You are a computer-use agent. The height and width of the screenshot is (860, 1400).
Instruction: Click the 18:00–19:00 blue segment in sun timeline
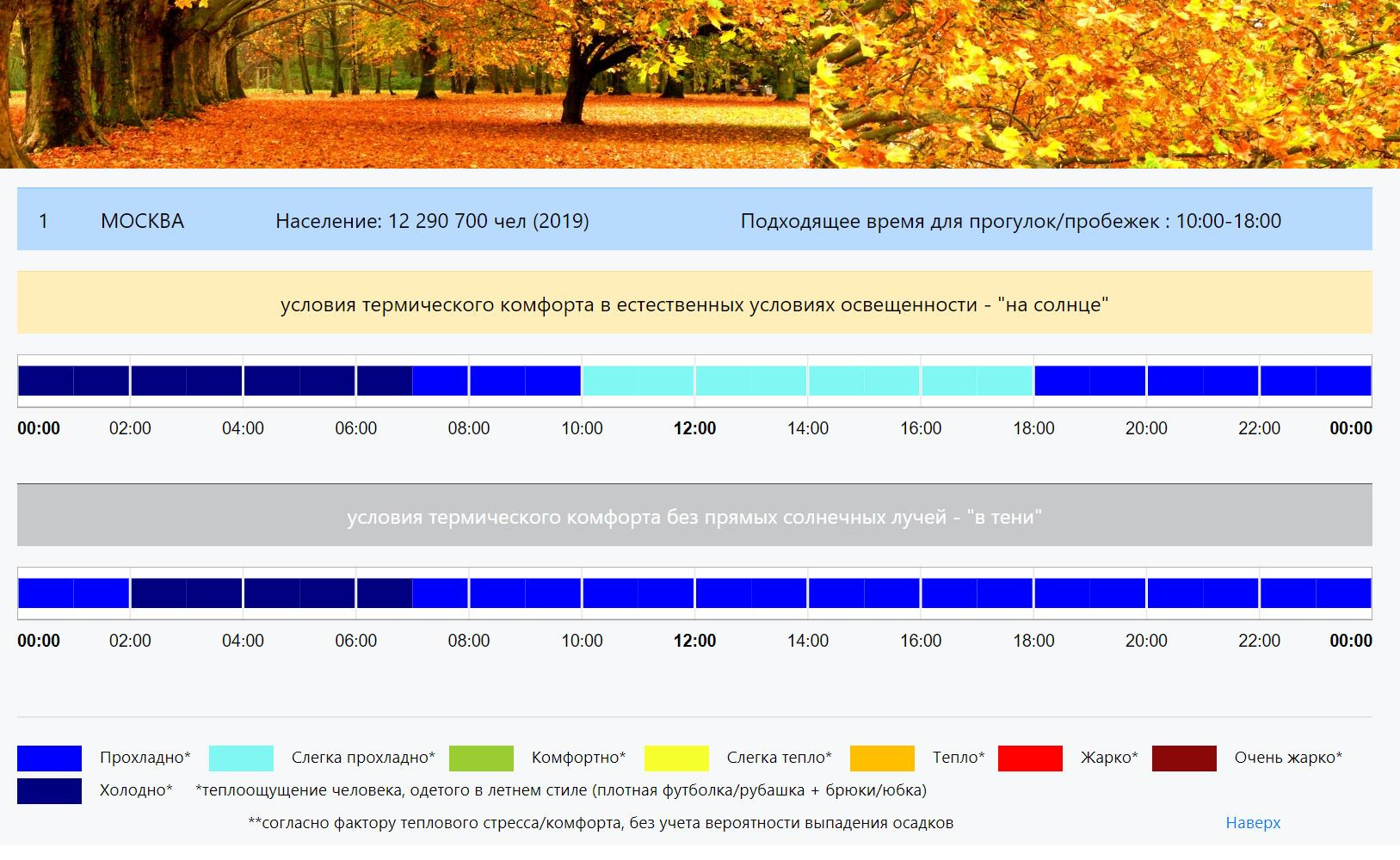[x=1062, y=381]
